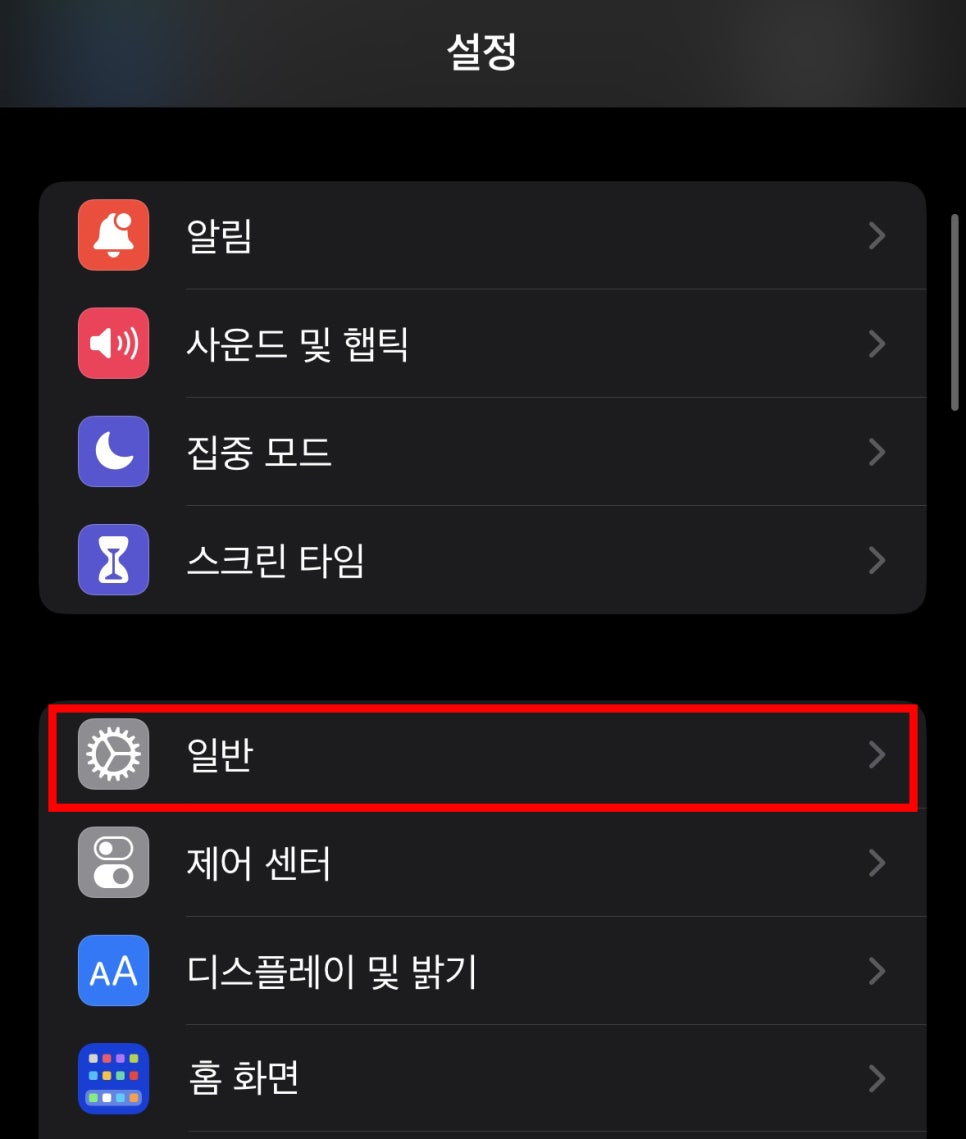Open 스크린 타임 chevron arrow
Screen dimensions: 966x1139
pos(877,560)
